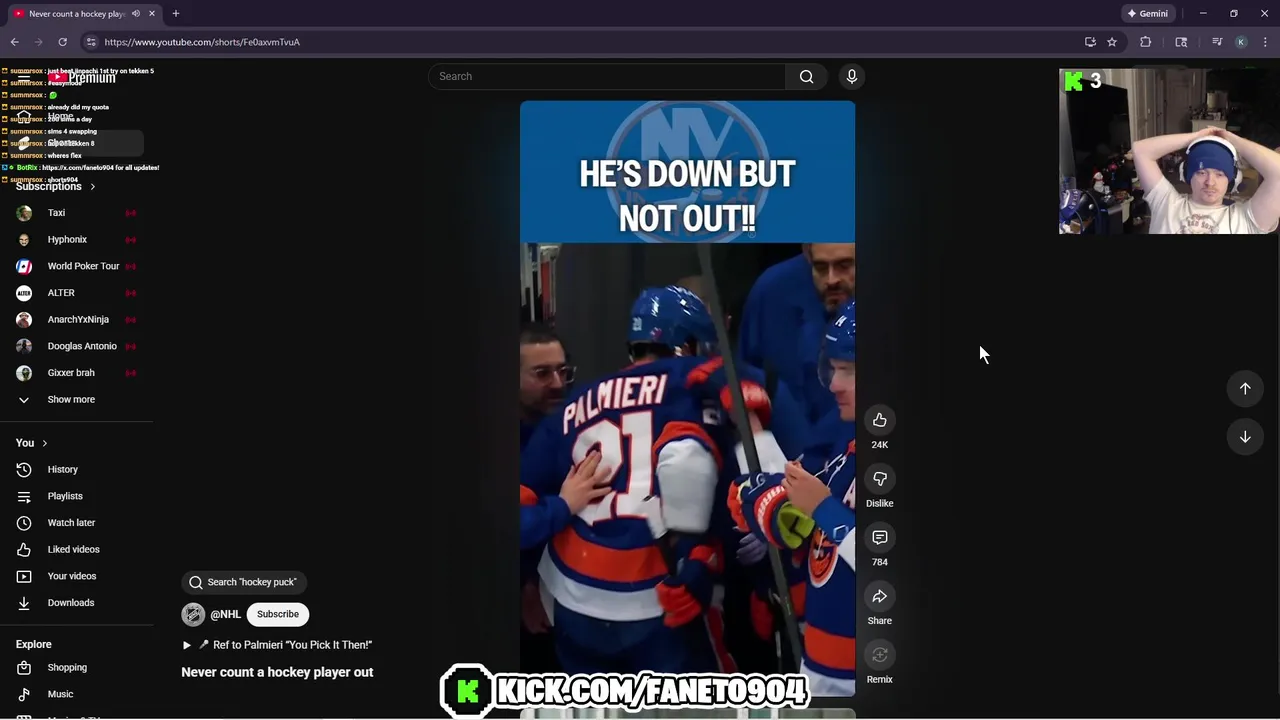Expand the You section

tap(31, 442)
